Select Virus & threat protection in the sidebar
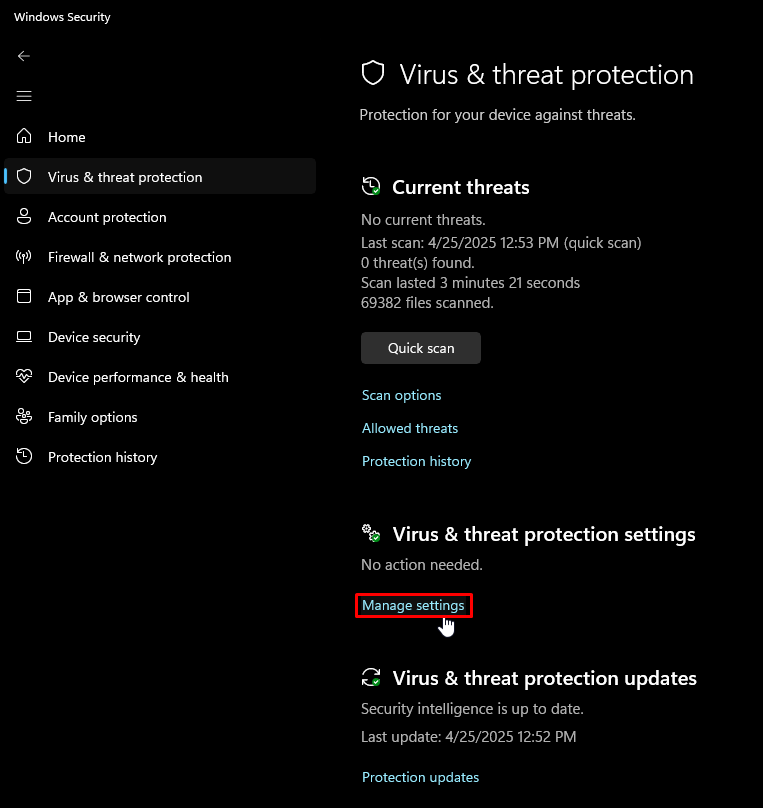The width and height of the screenshot is (763, 808). [125, 176]
